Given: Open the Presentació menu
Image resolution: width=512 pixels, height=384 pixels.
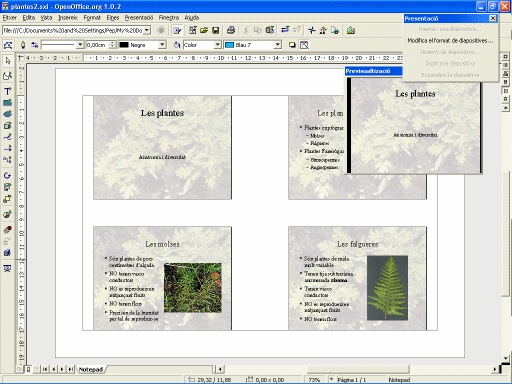Looking at the screenshot, I should pyautogui.click(x=139, y=18).
